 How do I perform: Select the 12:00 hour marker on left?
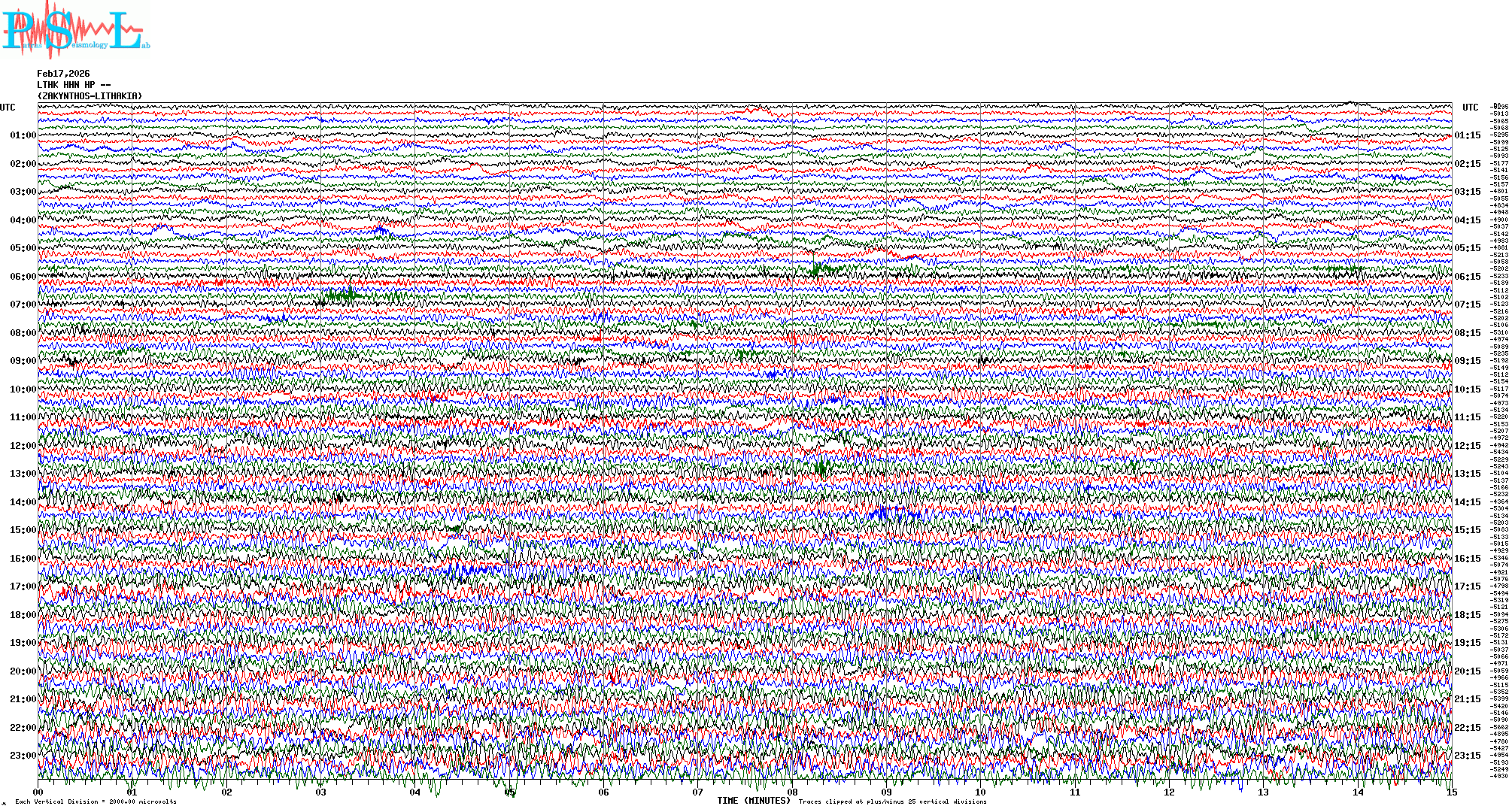[23, 446]
